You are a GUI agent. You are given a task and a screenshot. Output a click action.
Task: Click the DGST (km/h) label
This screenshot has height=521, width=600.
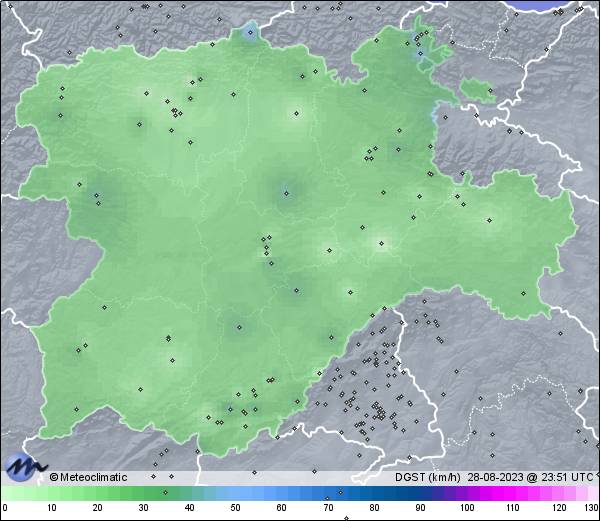[428, 477]
